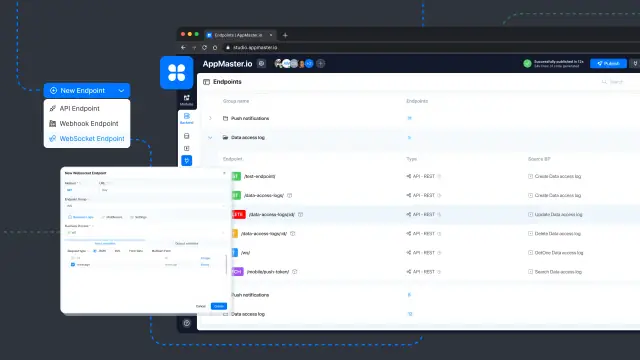The image size is (640, 360).
Task: Click the AppMaster logo tile
Action: tap(177, 73)
